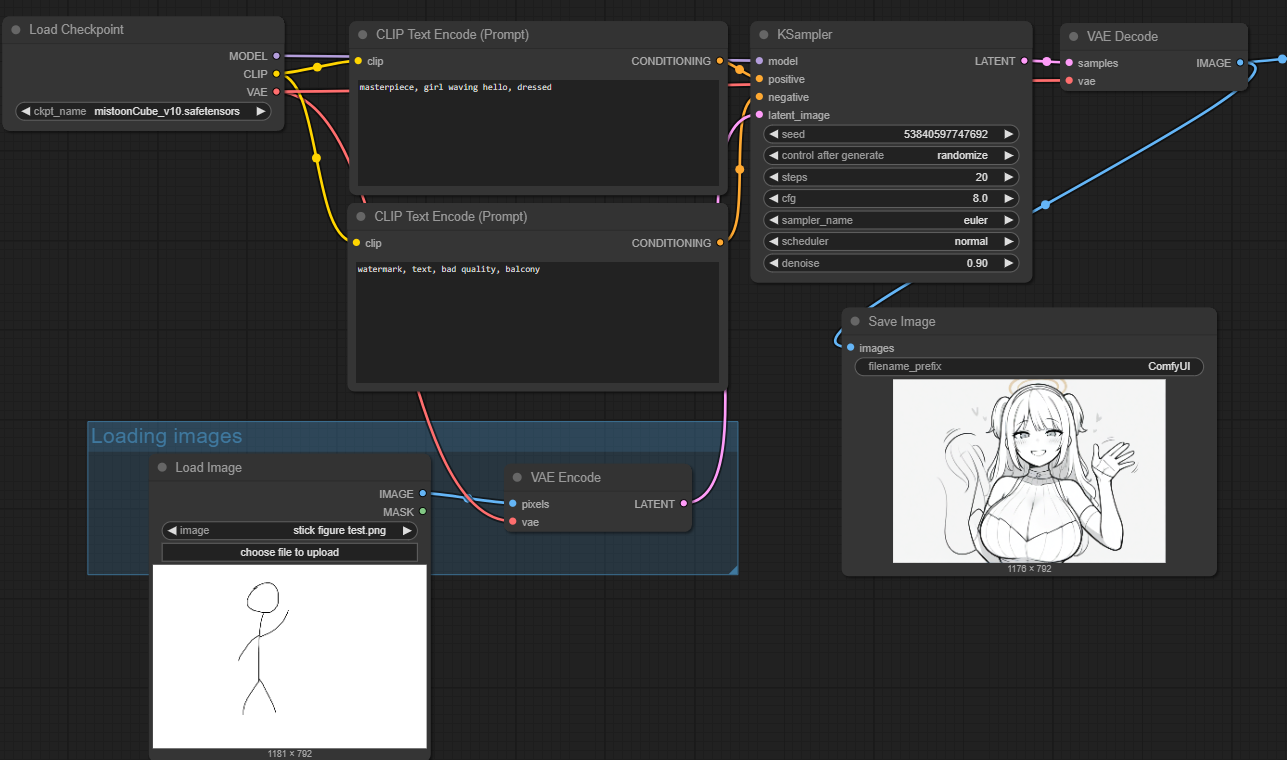Click the samples input port on VAE Decode
The width and height of the screenshot is (1287, 760).
point(1069,63)
